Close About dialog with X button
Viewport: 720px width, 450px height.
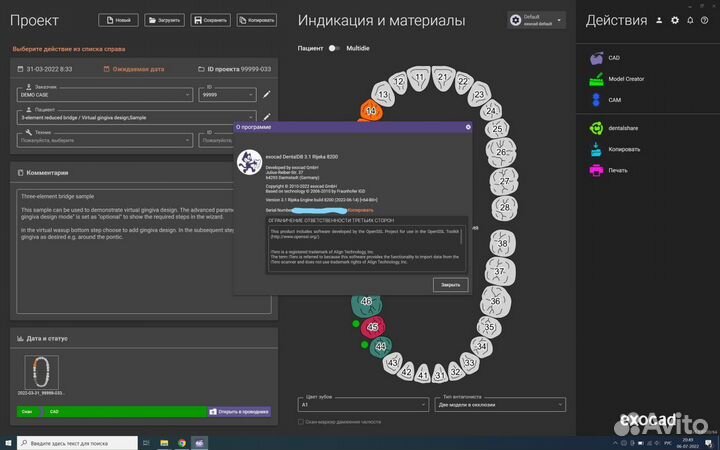468,127
